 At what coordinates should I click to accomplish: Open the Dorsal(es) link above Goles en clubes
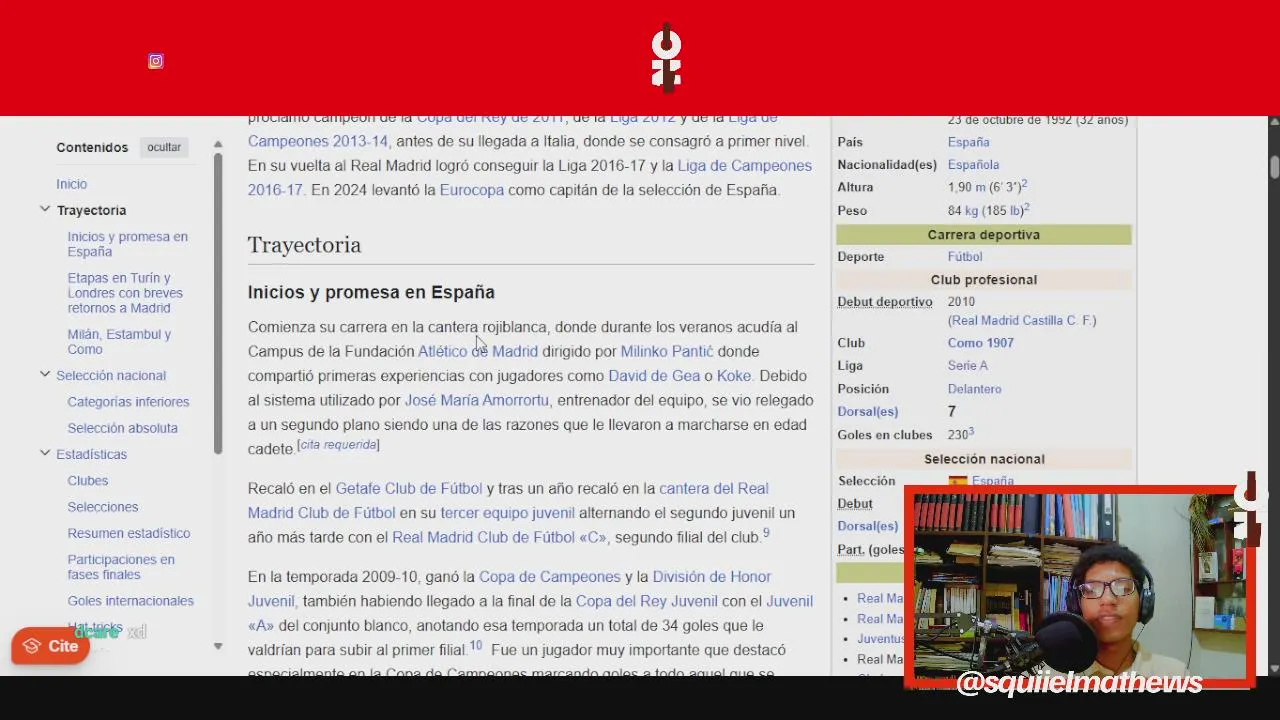[x=868, y=412]
